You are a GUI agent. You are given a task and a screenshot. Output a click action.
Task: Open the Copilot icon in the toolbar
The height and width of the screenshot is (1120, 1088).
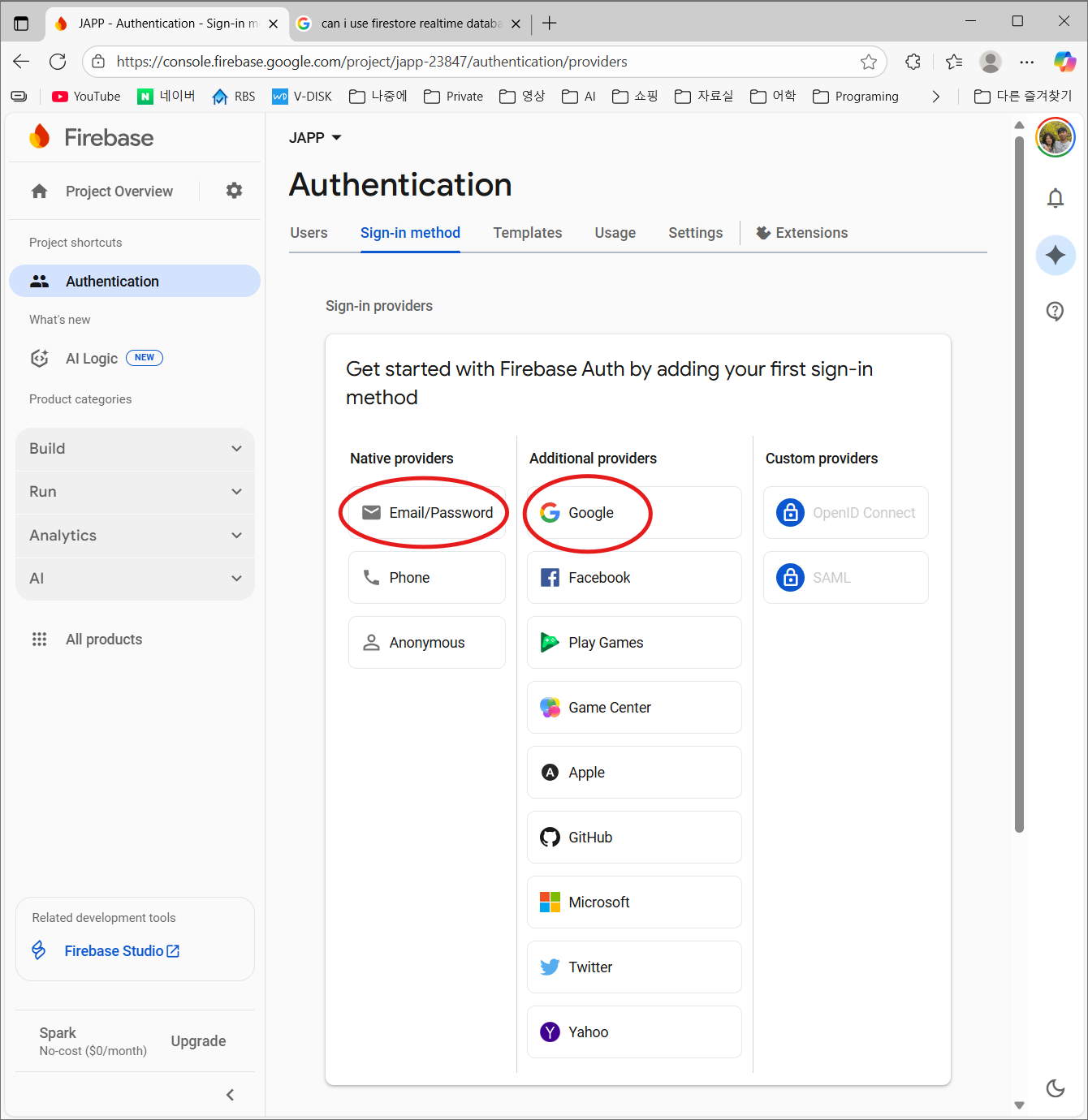pos(1064,62)
